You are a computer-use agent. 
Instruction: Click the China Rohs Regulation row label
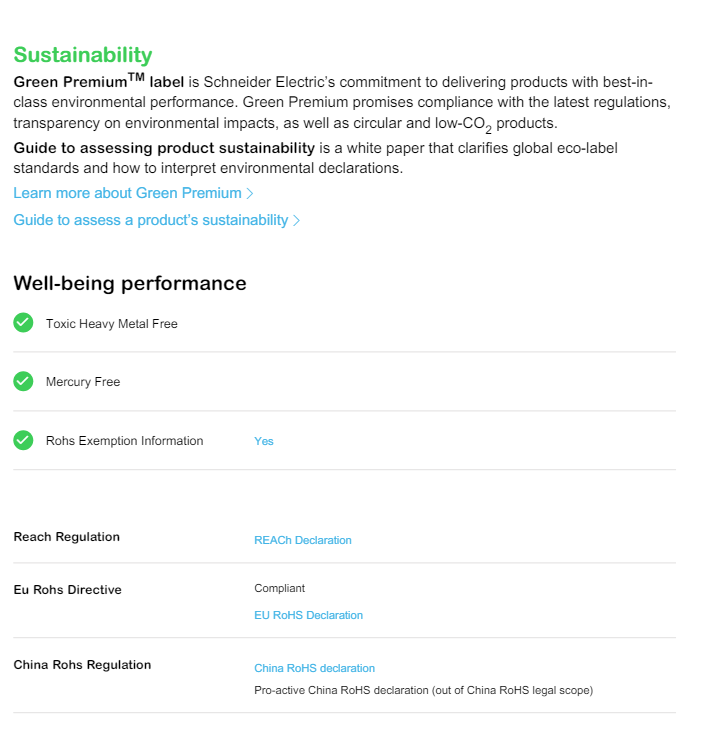82,665
